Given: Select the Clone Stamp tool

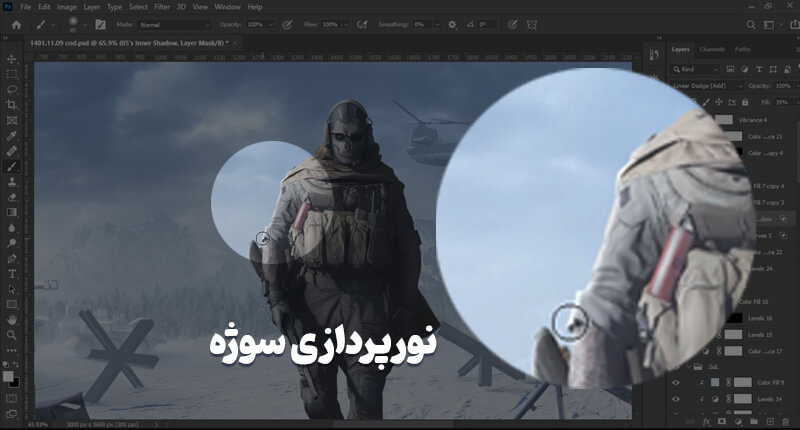Looking at the screenshot, I should click(12, 182).
